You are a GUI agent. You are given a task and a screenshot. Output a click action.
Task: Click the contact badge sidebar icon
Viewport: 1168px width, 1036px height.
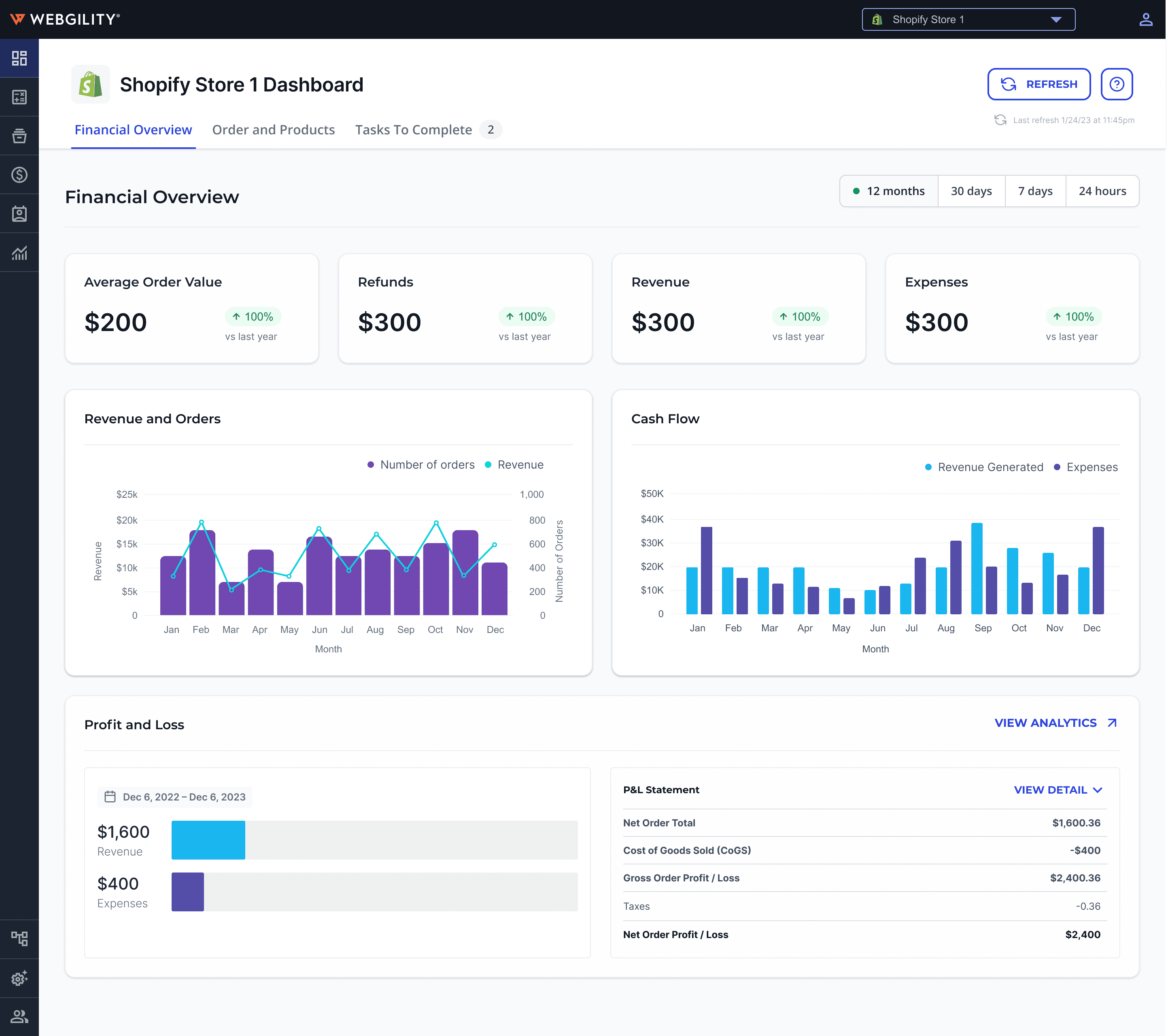19,214
